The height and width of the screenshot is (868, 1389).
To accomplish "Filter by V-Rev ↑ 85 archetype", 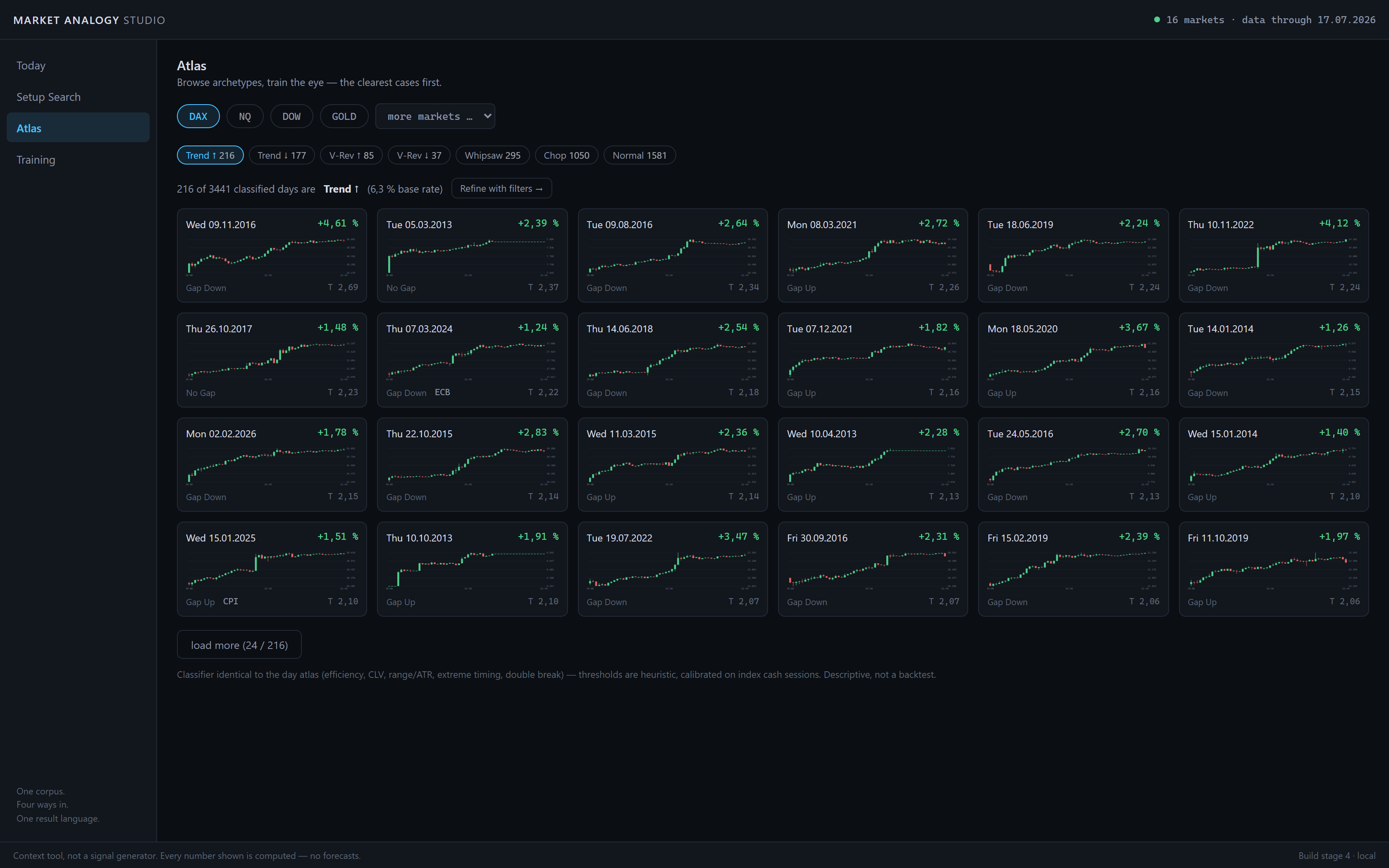I will click(x=351, y=155).
